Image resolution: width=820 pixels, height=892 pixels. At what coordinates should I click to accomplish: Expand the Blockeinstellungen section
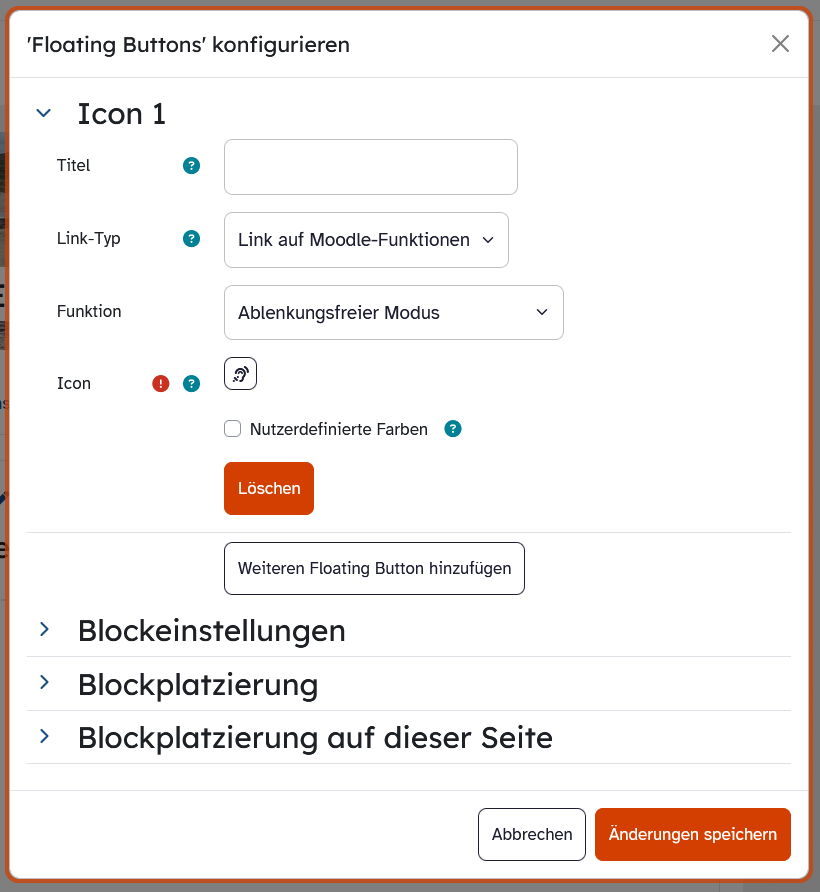(x=43, y=629)
